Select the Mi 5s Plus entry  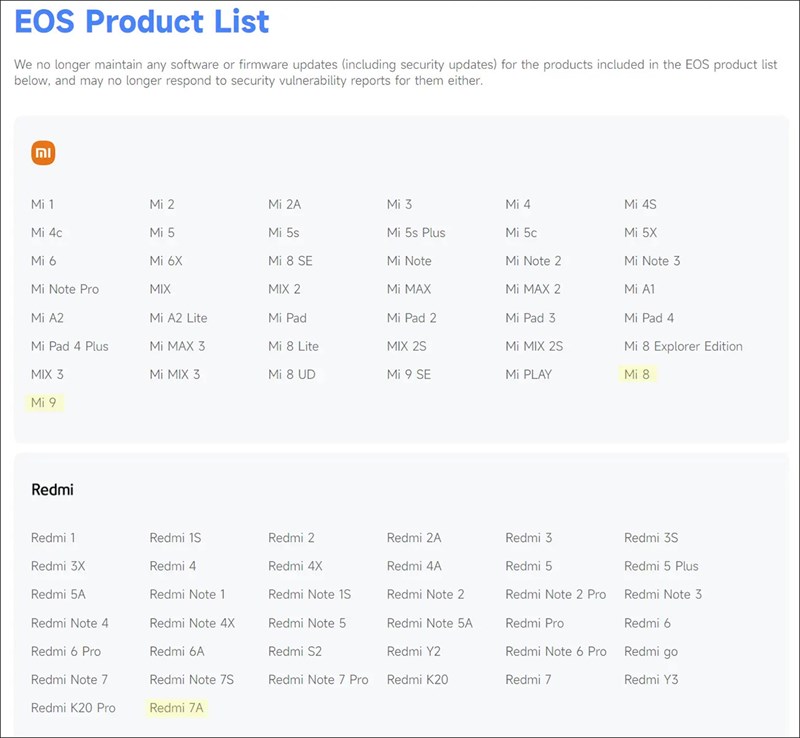pos(416,232)
